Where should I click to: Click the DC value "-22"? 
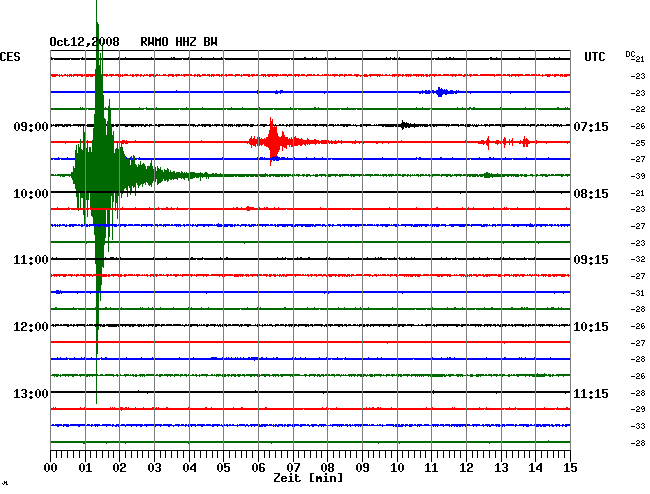pyautogui.click(x=638, y=109)
